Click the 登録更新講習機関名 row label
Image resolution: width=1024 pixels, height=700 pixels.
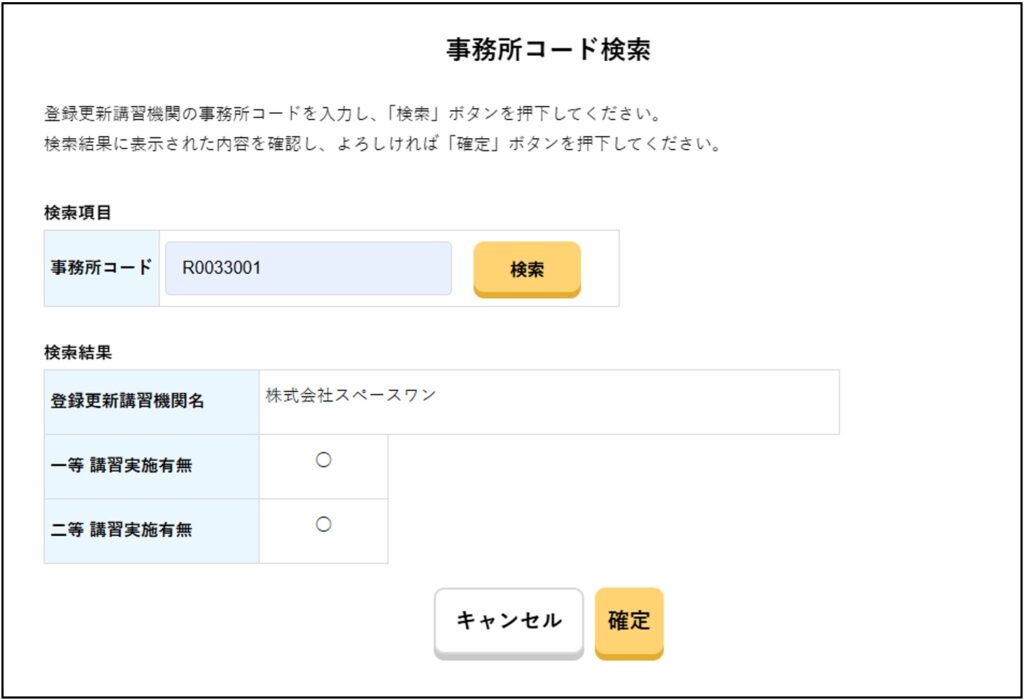[128, 401]
